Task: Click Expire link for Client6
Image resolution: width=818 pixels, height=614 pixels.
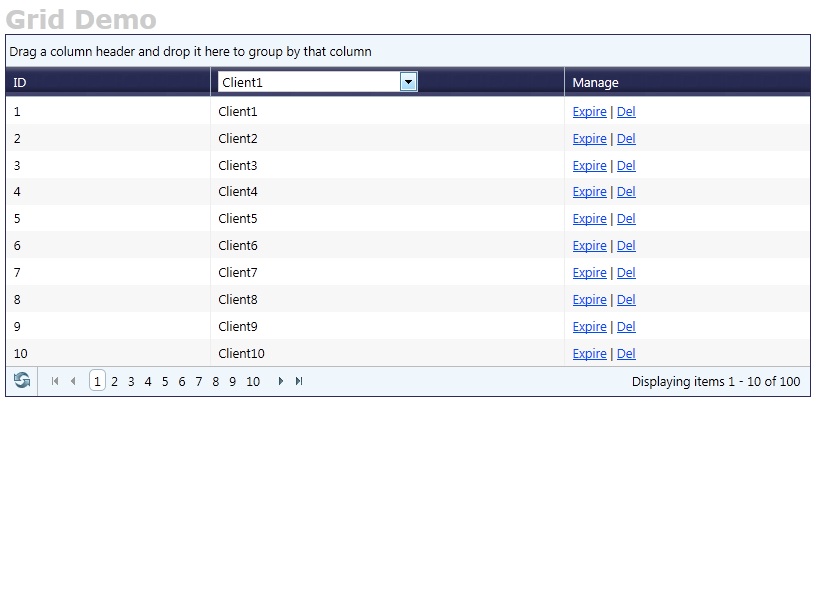Action: (x=590, y=246)
